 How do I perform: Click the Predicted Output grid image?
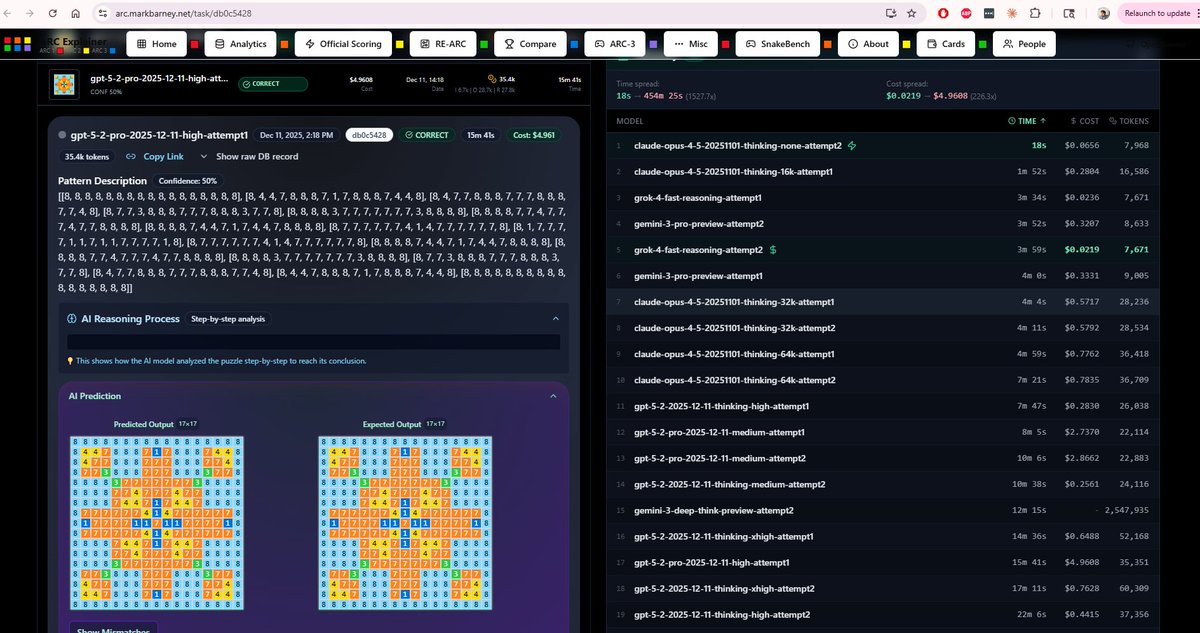[156, 522]
